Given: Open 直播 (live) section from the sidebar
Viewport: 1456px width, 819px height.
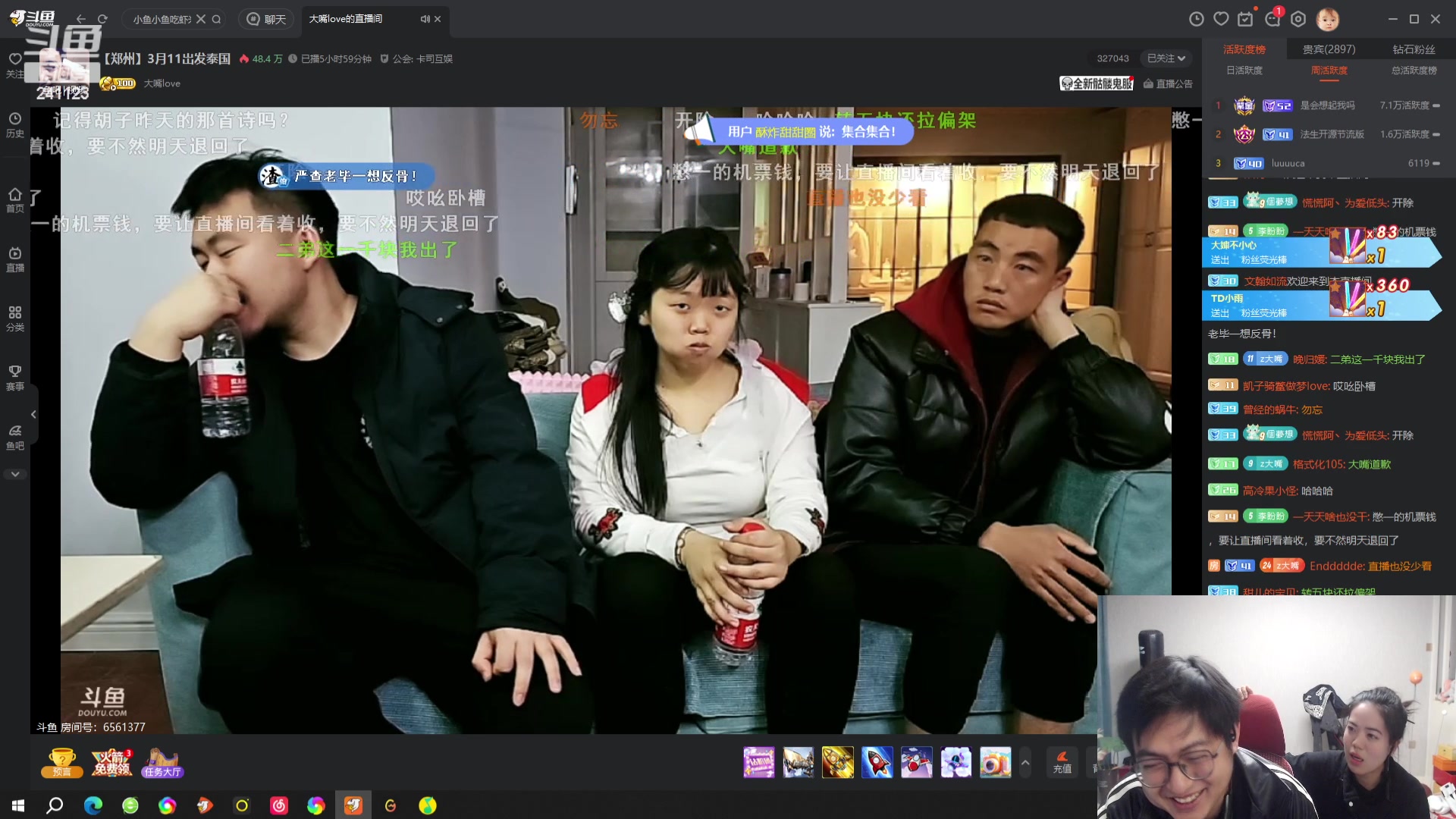Looking at the screenshot, I should tap(14, 259).
